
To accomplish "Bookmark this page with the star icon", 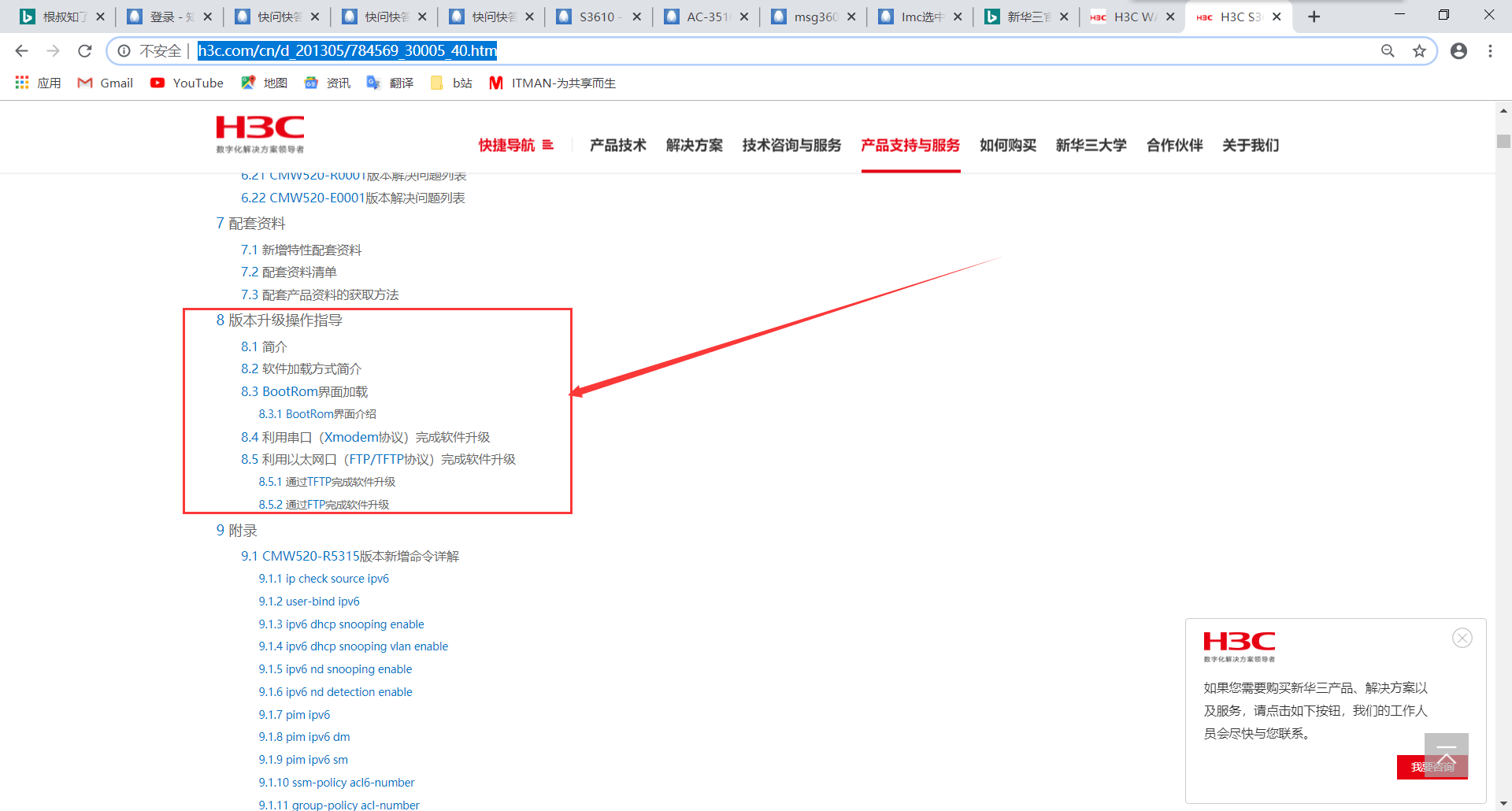I will coord(1419,51).
